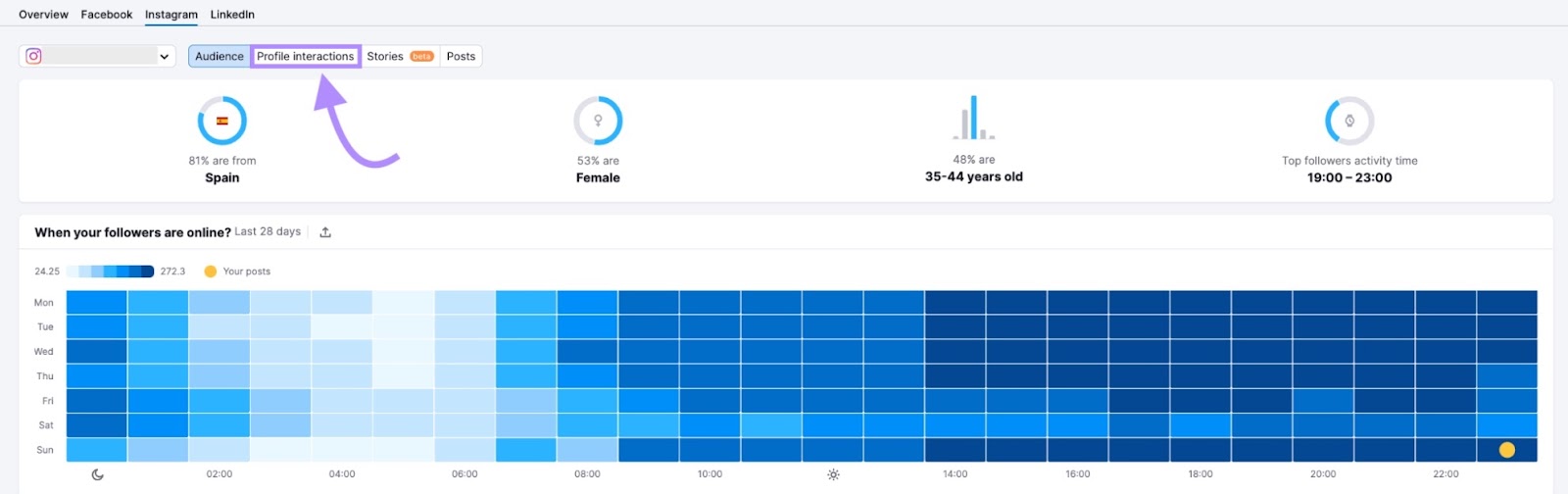This screenshot has width=1568, height=494.
Task: Open the Overview tab
Action: tap(43, 15)
